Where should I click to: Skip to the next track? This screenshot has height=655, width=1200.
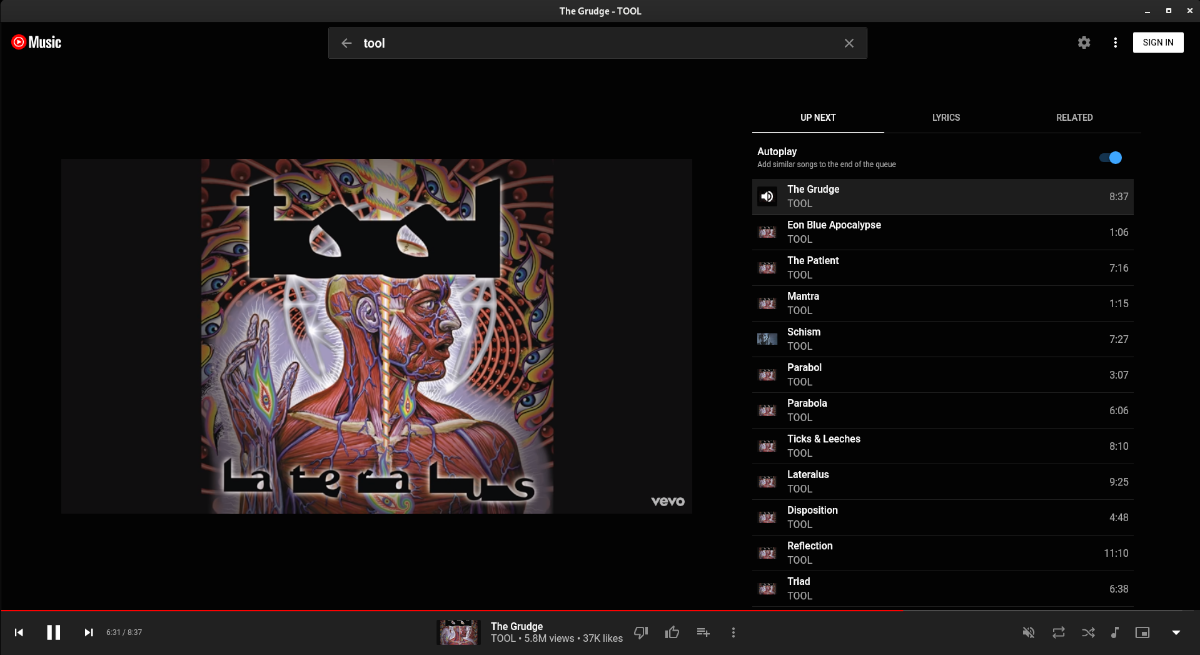88,632
